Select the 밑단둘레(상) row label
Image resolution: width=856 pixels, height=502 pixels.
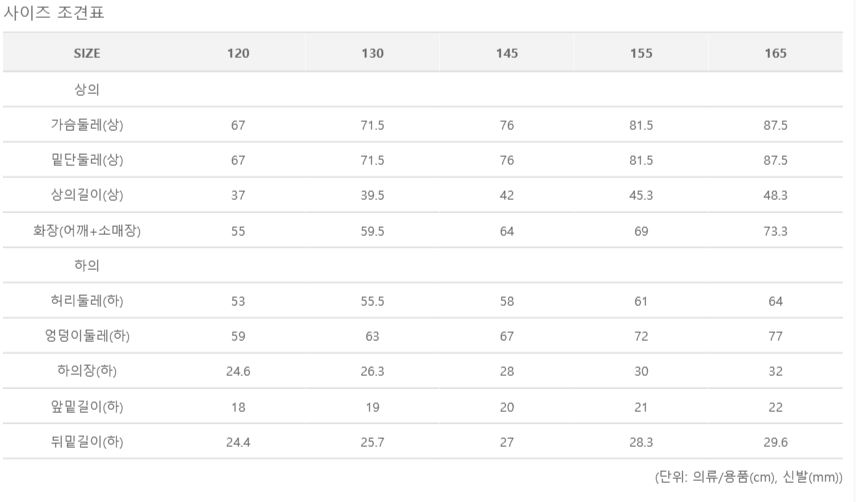87,160
